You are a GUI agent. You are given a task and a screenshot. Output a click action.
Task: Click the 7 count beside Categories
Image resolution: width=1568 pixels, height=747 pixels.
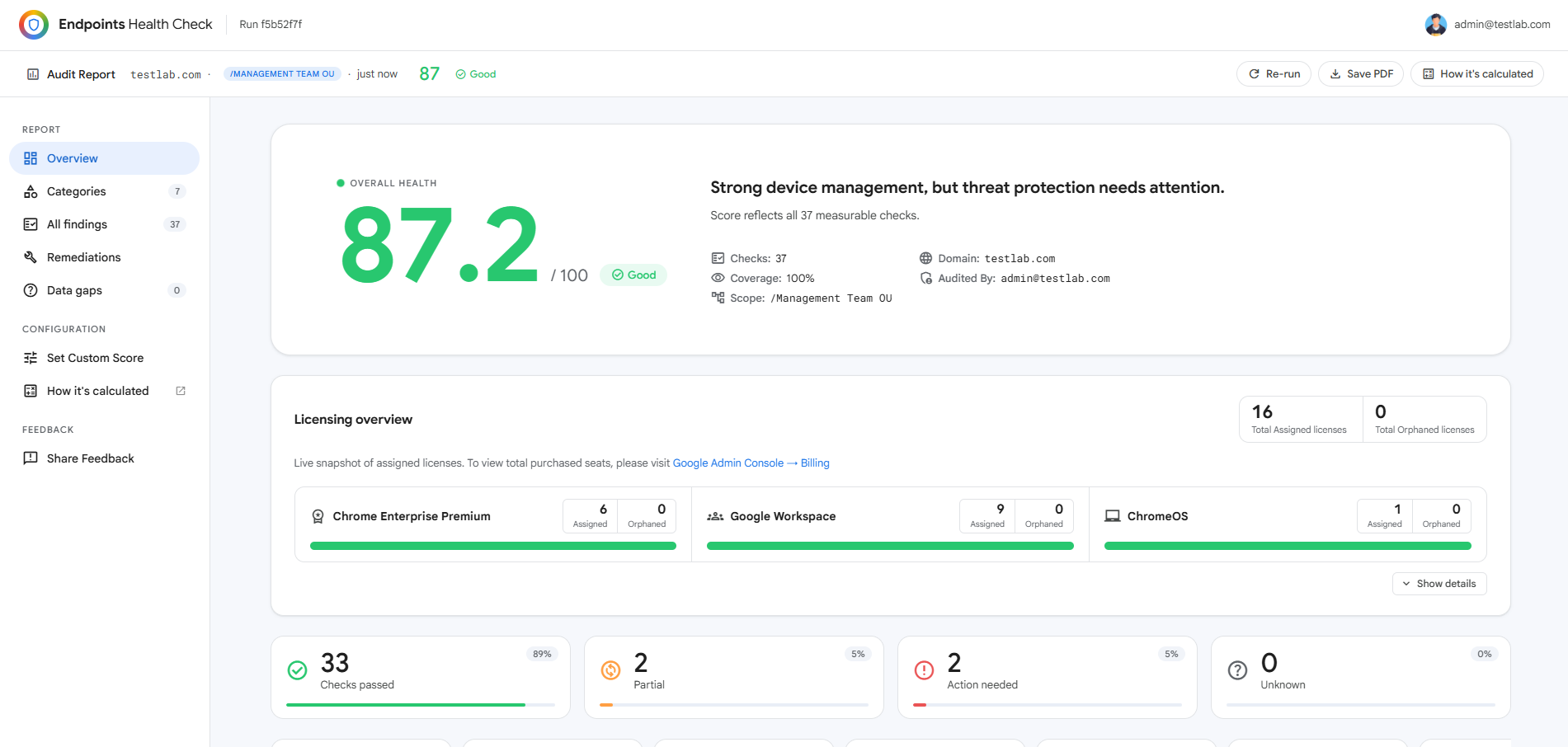click(x=177, y=191)
